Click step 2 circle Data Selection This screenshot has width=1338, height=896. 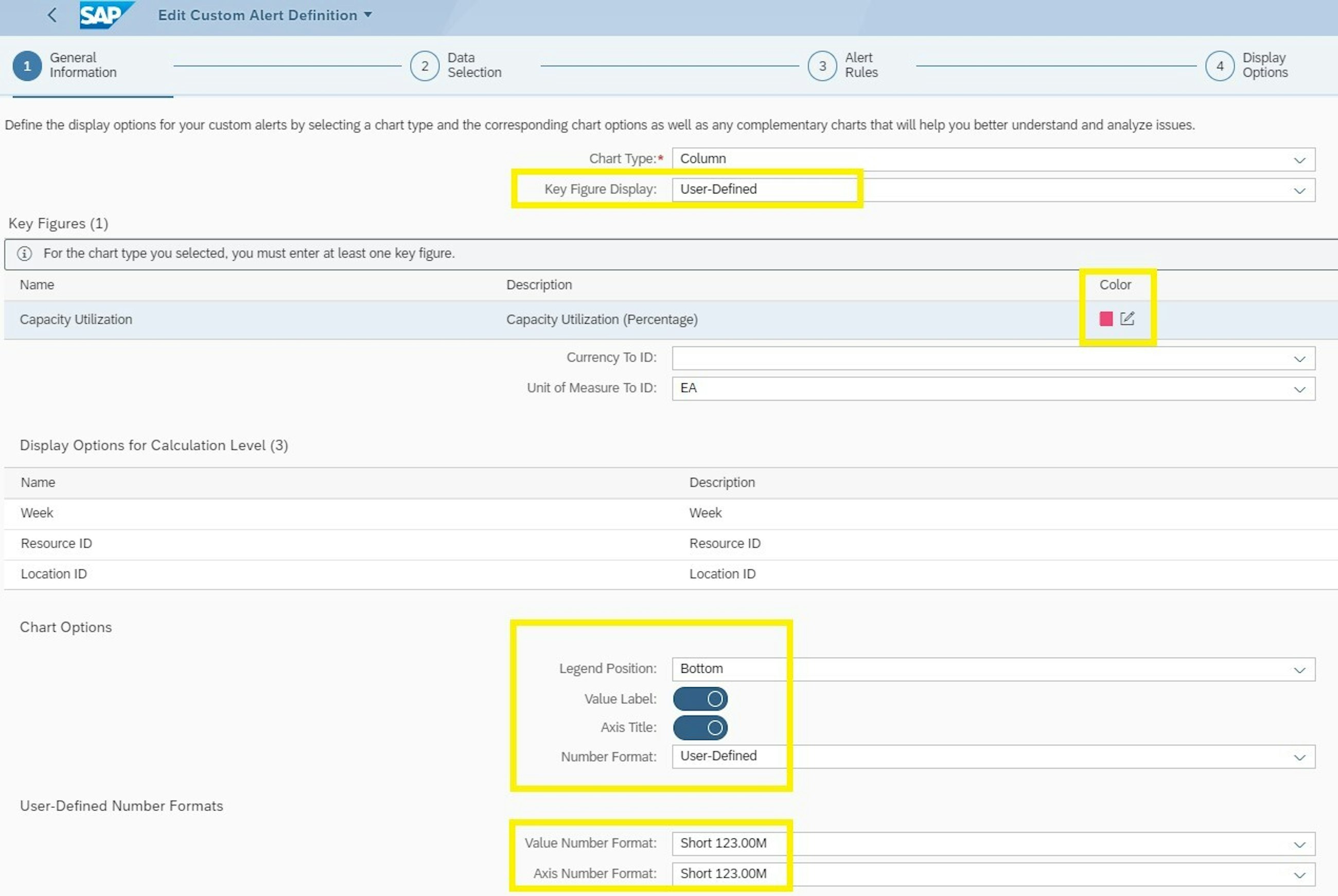[424, 66]
